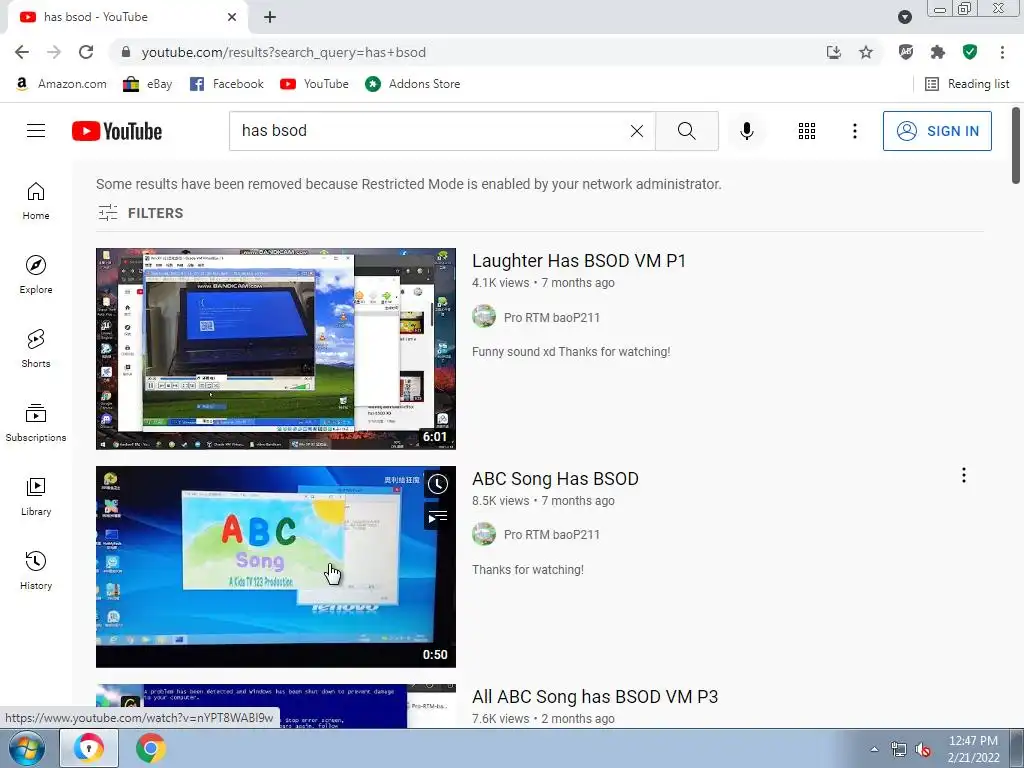Viewport: 1024px width, 768px height.
Task: Open Pro RTM baoP211 channel under Laughter video
Action: pos(551,317)
